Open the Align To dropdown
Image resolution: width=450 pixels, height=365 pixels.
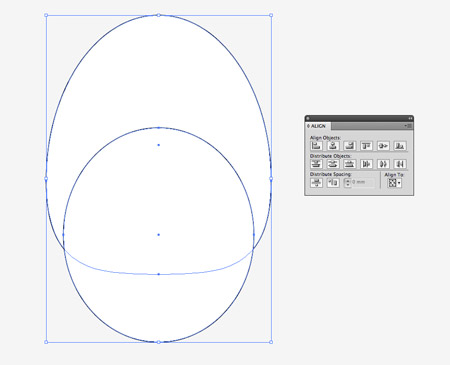[395, 183]
